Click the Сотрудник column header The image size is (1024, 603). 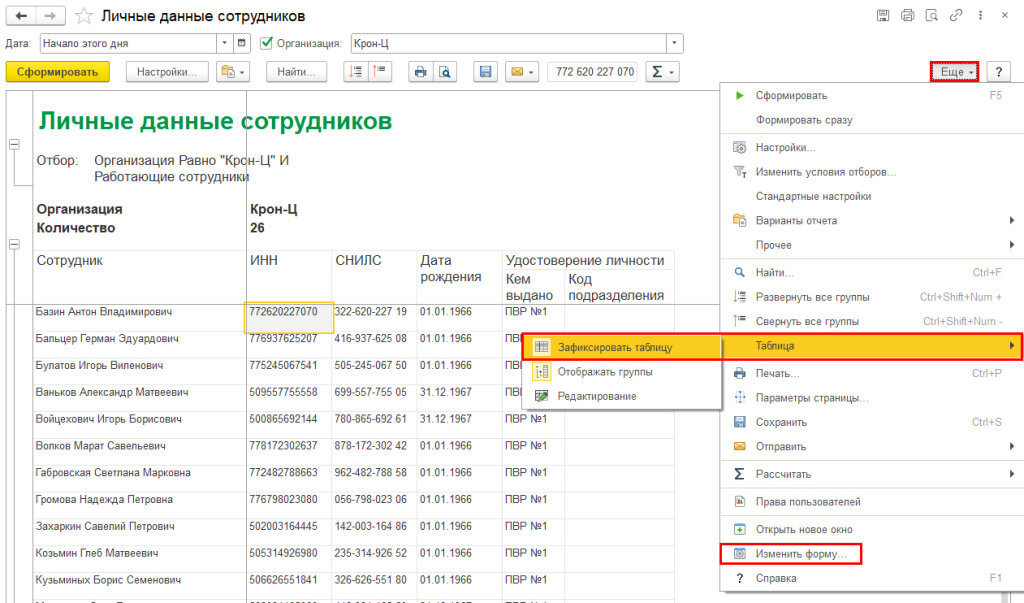[x=69, y=260]
